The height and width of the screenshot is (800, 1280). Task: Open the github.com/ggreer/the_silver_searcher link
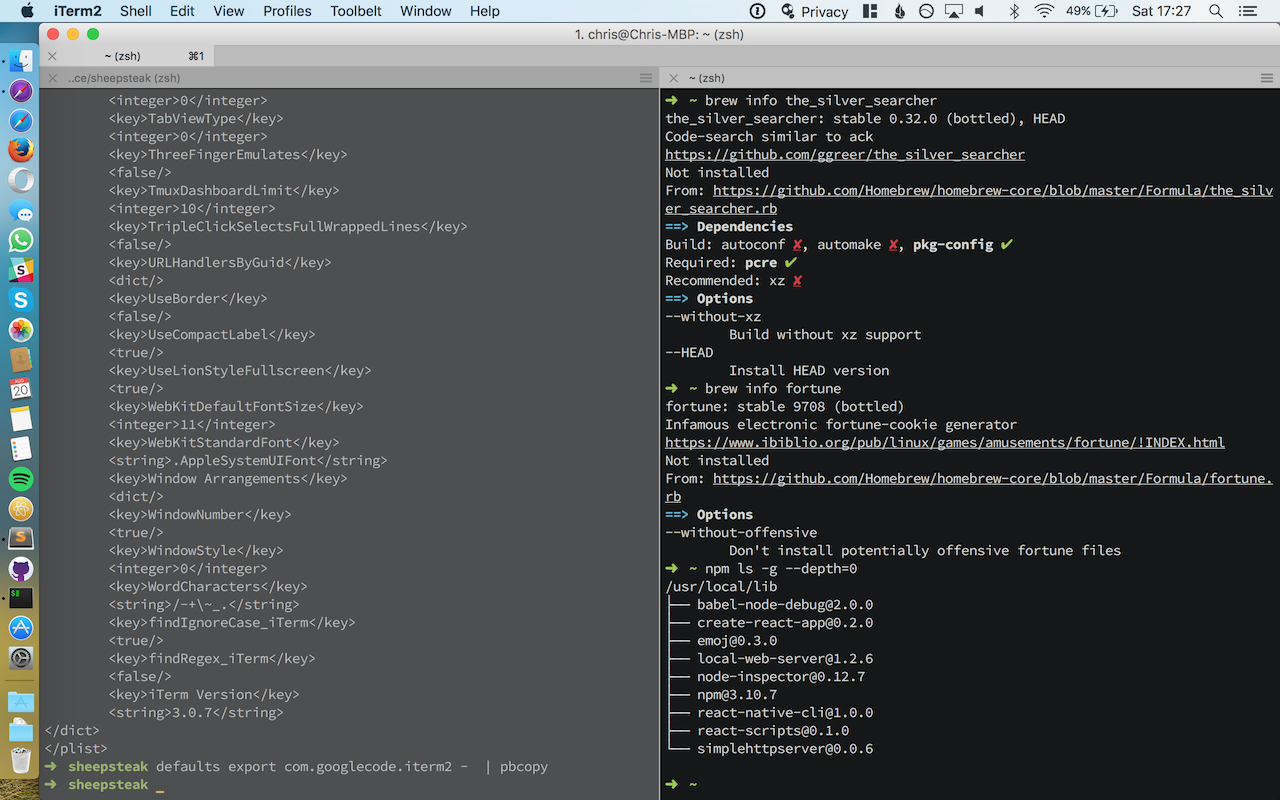pos(845,155)
